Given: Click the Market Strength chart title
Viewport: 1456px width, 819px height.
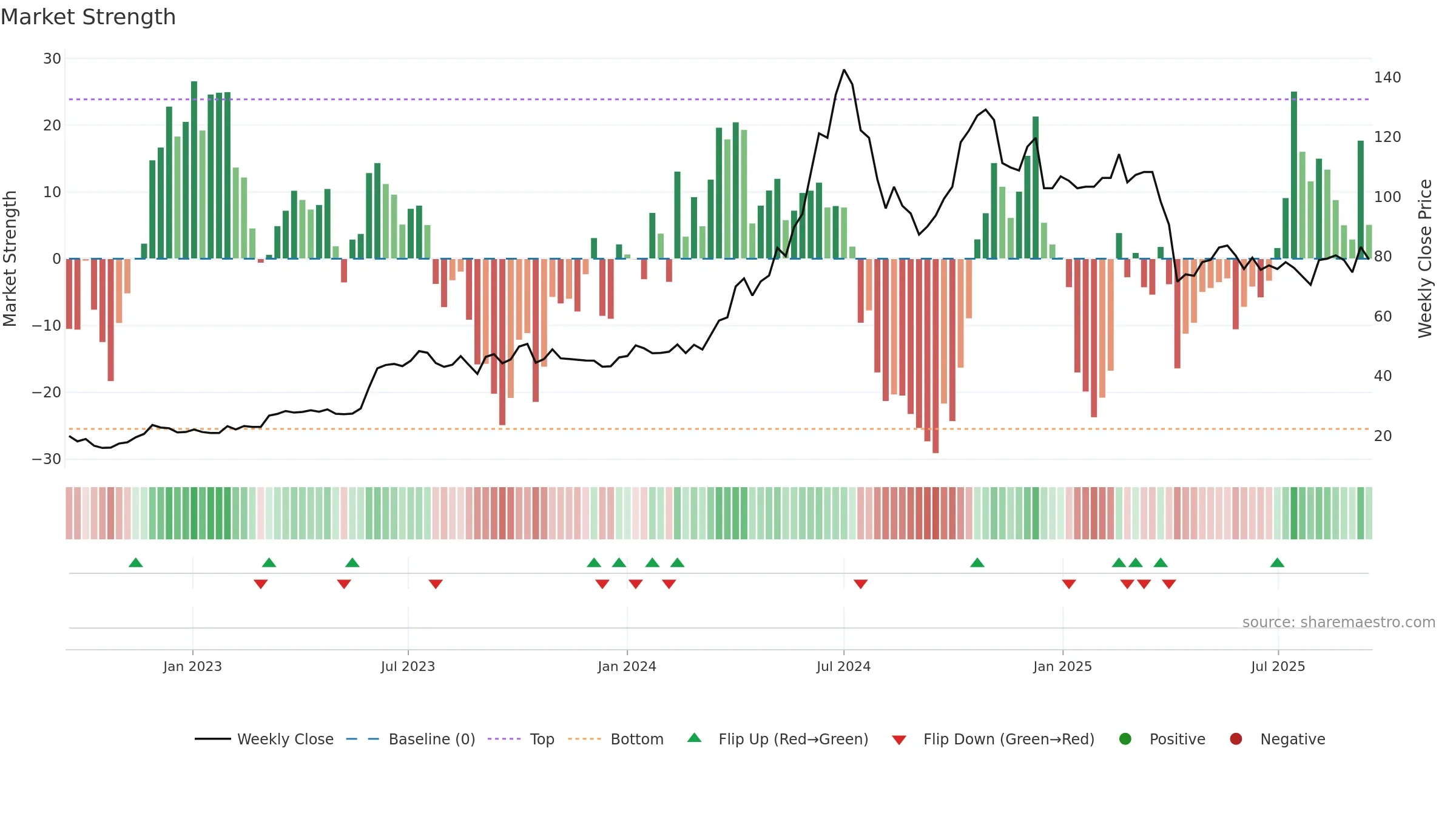Looking at the screenshot, I should pyautogui.click(x=88, y=17).
